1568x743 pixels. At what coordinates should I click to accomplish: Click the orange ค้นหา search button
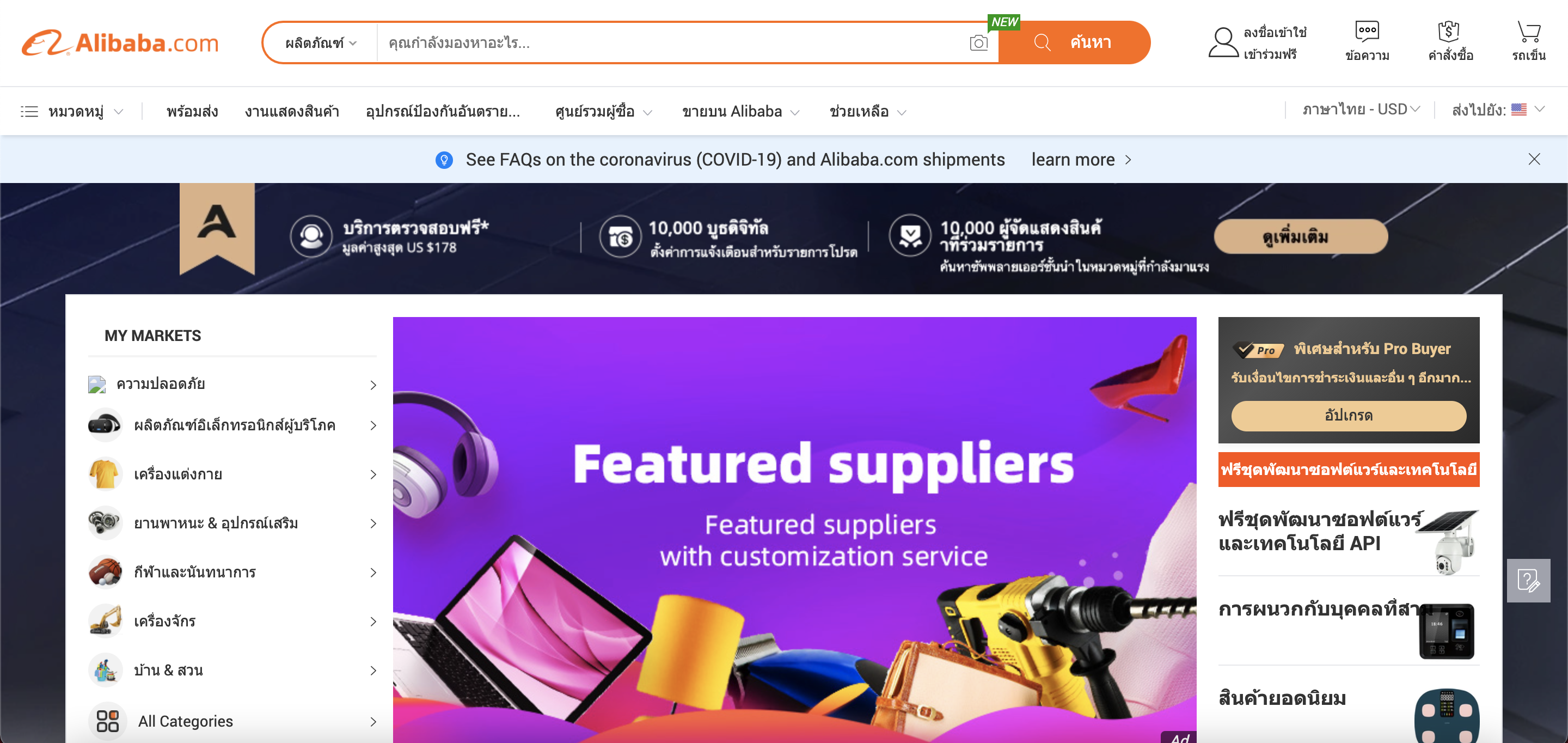tap(1074, 42)
